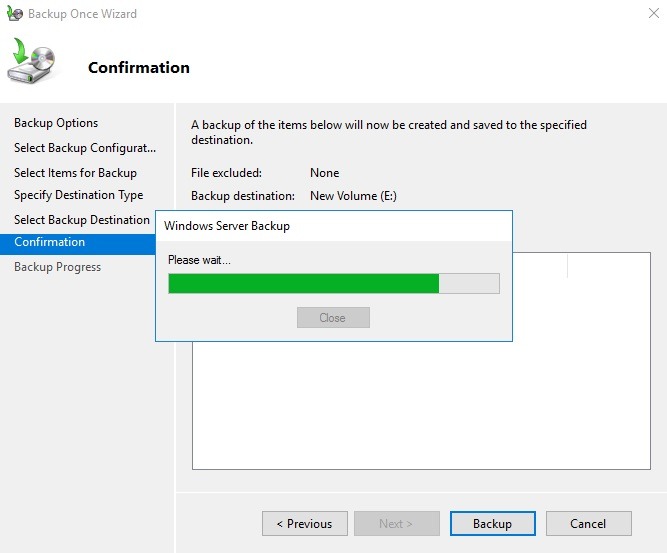667x553 pixels.
Task: Select the Backup Options step
Action: pos(56,123)
